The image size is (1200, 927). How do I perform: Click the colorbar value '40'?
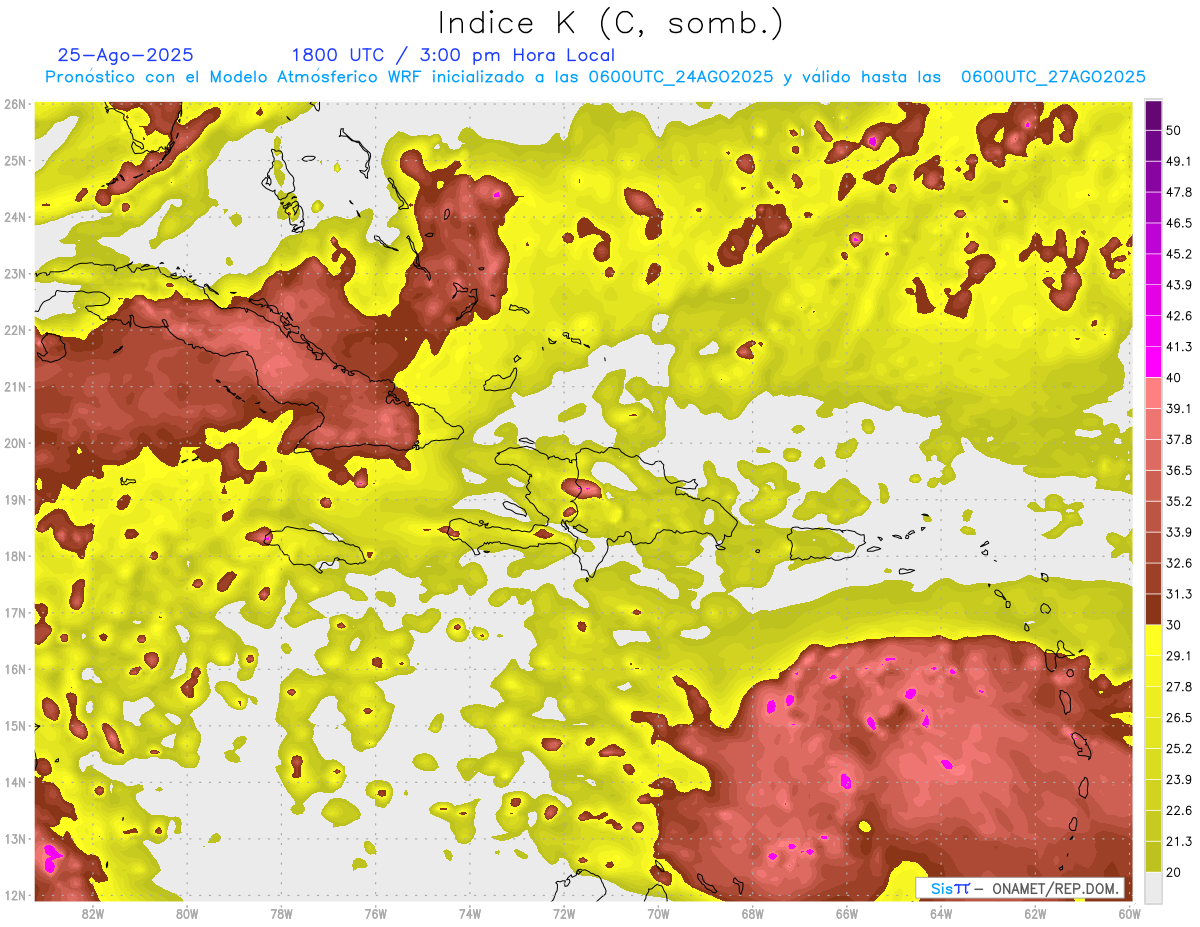[1173, 378]
